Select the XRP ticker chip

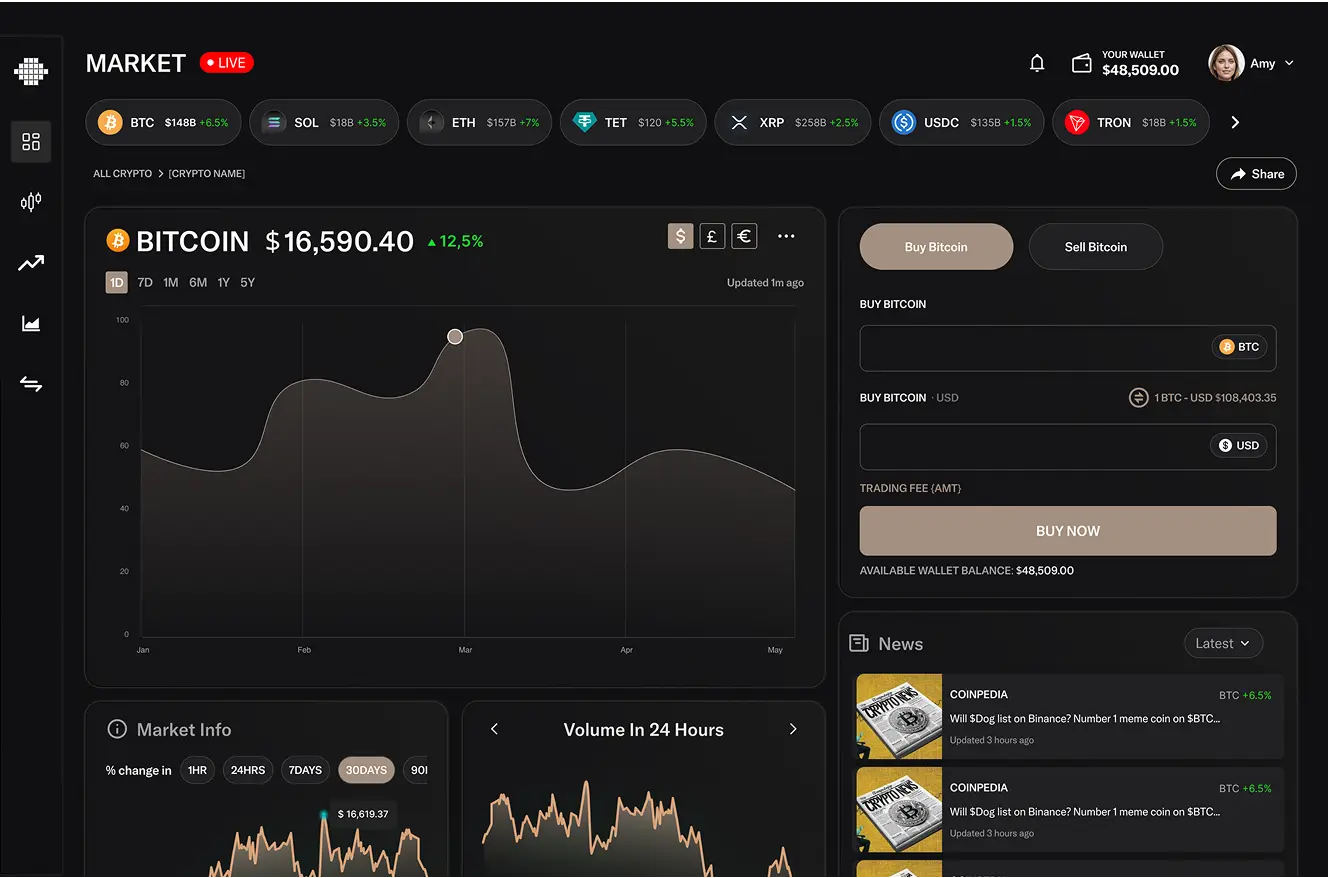(792, 122)
